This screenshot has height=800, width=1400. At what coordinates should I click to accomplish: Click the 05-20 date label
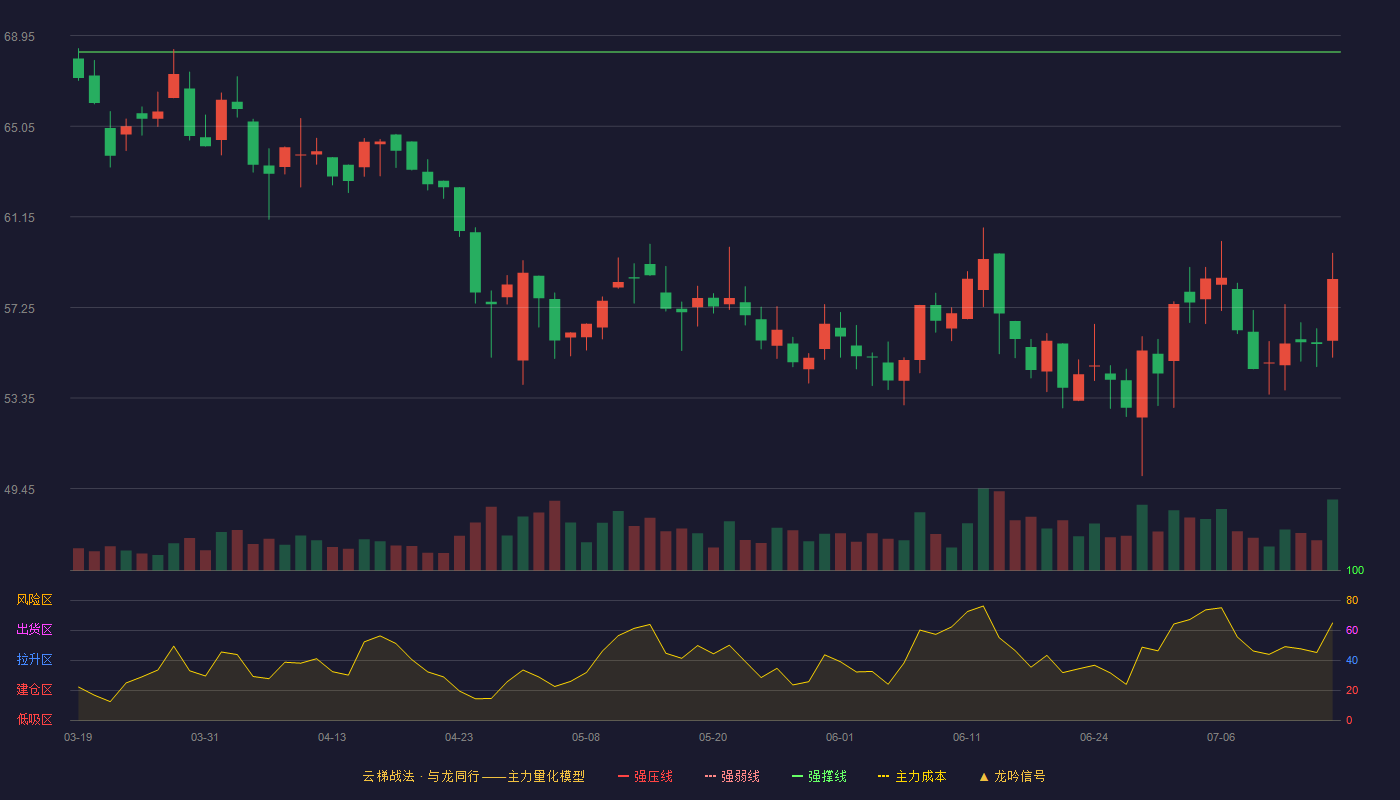click(x=713, y=737)
